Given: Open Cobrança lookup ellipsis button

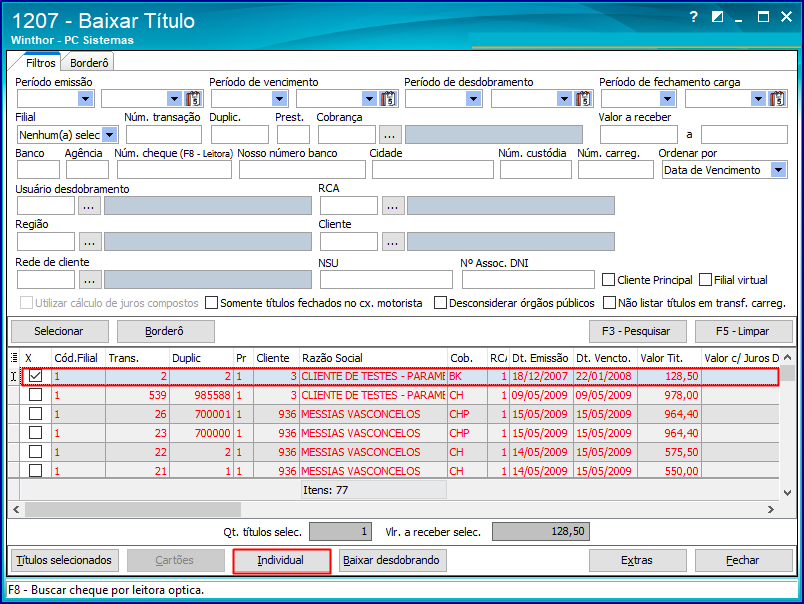Looking at the screenshot, I should pyautogui.click(x=390, y=135).
